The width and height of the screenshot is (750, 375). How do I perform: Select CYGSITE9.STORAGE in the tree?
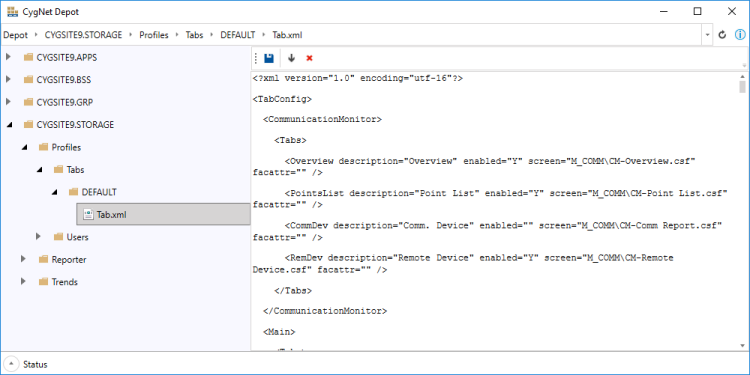pos(75,125)
